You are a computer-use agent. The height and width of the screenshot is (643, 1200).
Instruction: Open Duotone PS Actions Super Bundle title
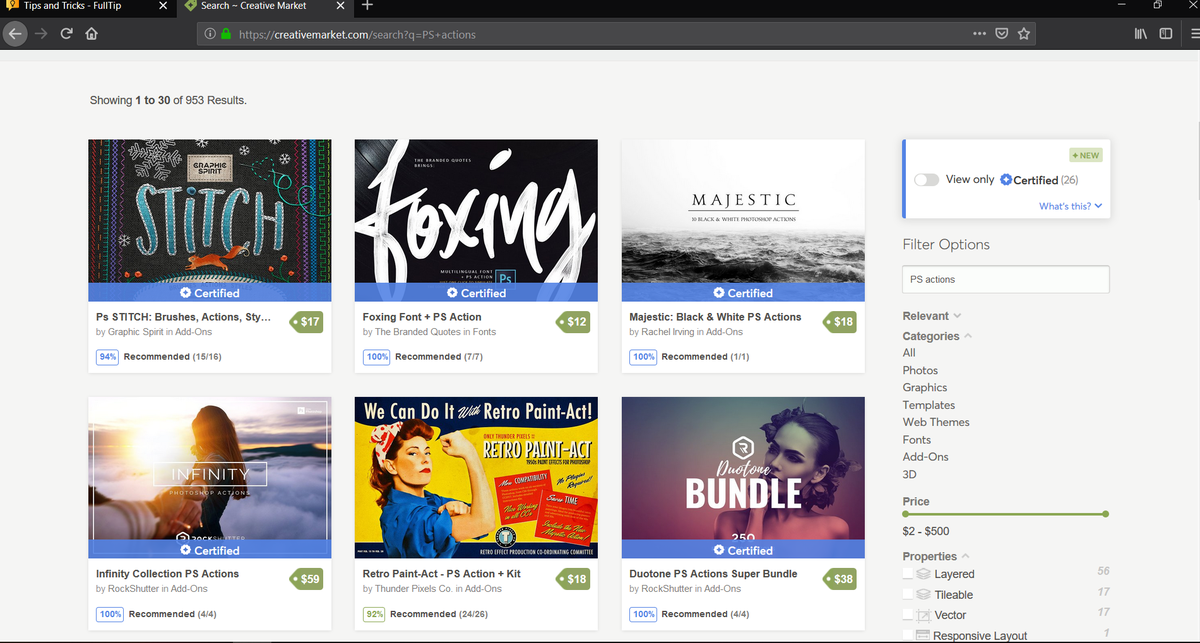pos(713,574)
